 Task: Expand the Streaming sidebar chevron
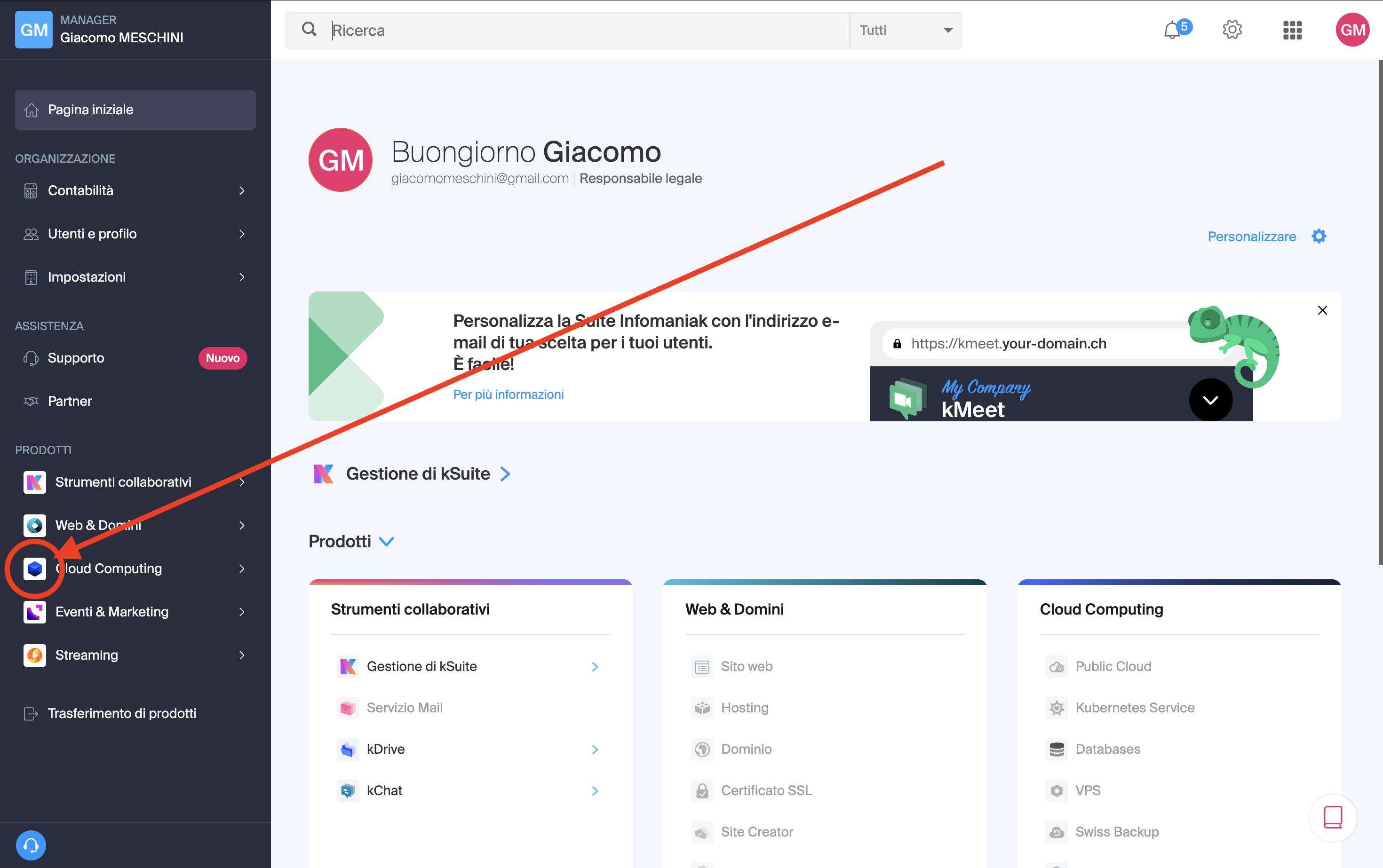pos(242,655)
